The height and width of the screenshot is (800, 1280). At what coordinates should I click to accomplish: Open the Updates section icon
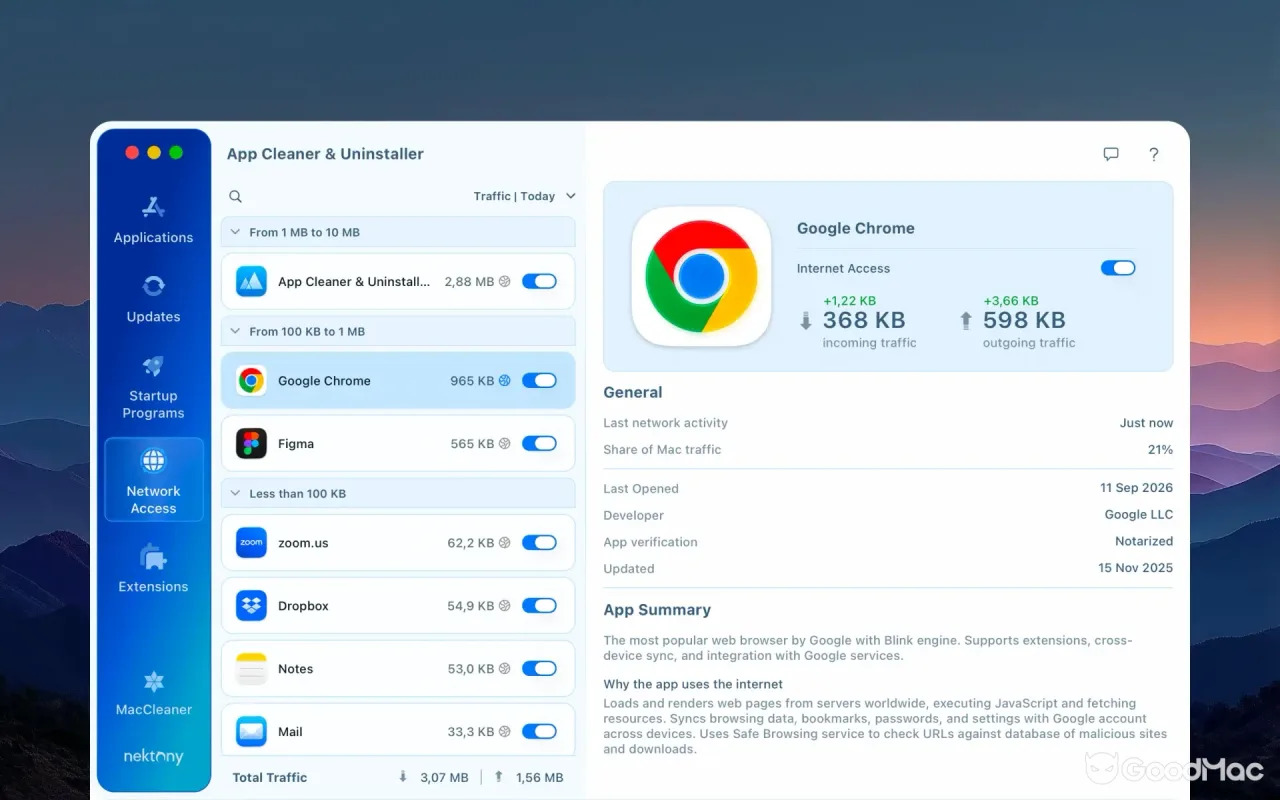(x=153, y=286)
